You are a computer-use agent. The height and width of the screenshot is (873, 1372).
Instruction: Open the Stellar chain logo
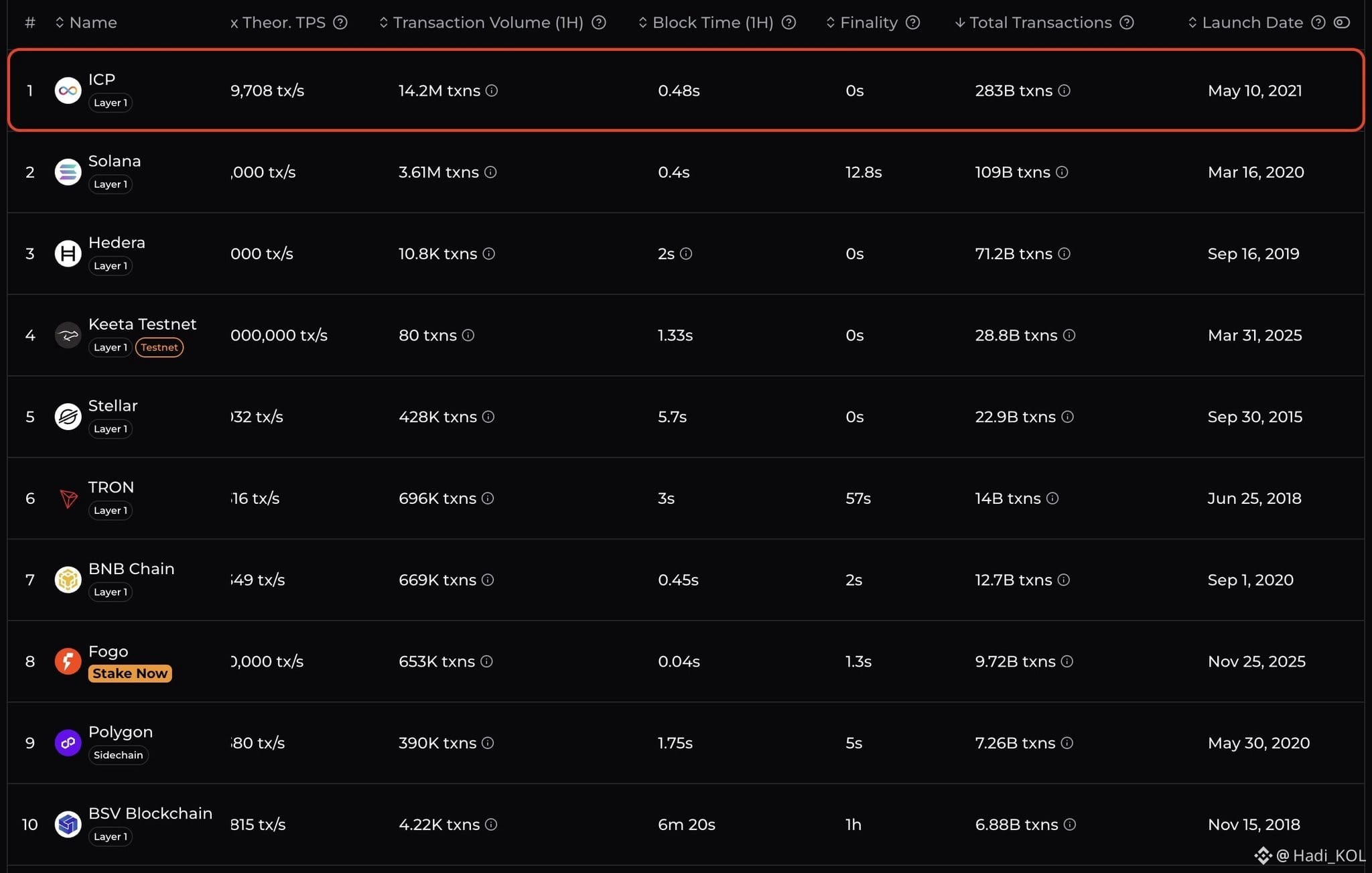(68, 417)
